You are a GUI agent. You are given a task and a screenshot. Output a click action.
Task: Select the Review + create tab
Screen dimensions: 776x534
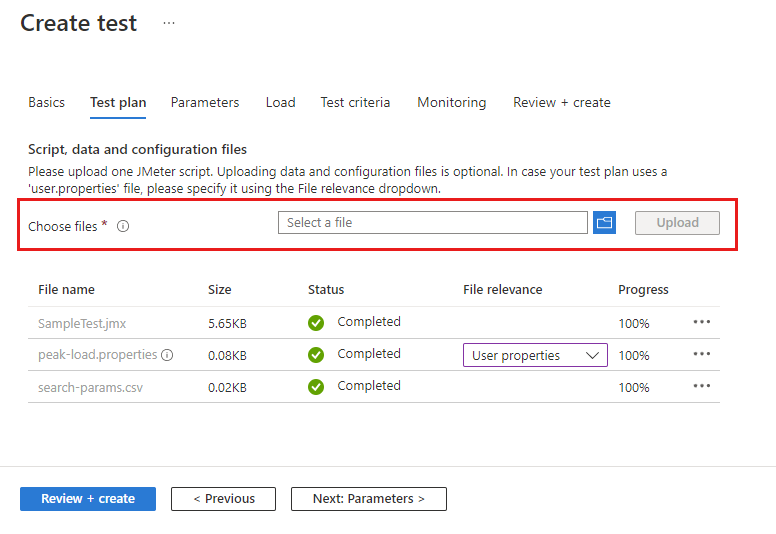[x=562, y=102]
